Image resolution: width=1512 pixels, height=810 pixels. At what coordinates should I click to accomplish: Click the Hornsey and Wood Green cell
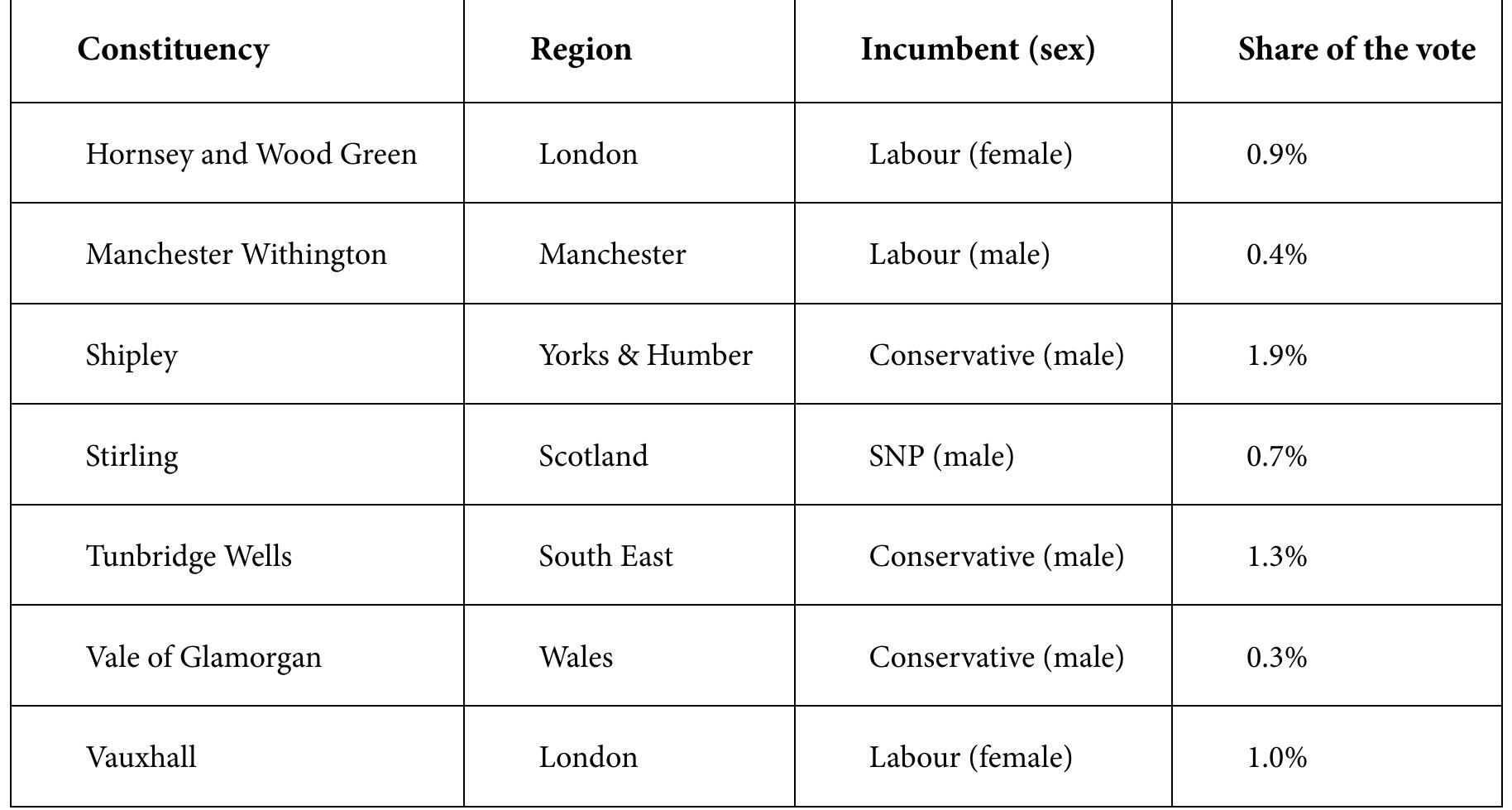251,155
